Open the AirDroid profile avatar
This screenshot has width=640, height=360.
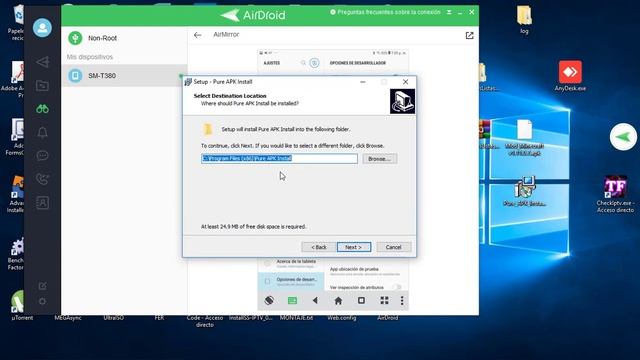click(x=42, y=28)
